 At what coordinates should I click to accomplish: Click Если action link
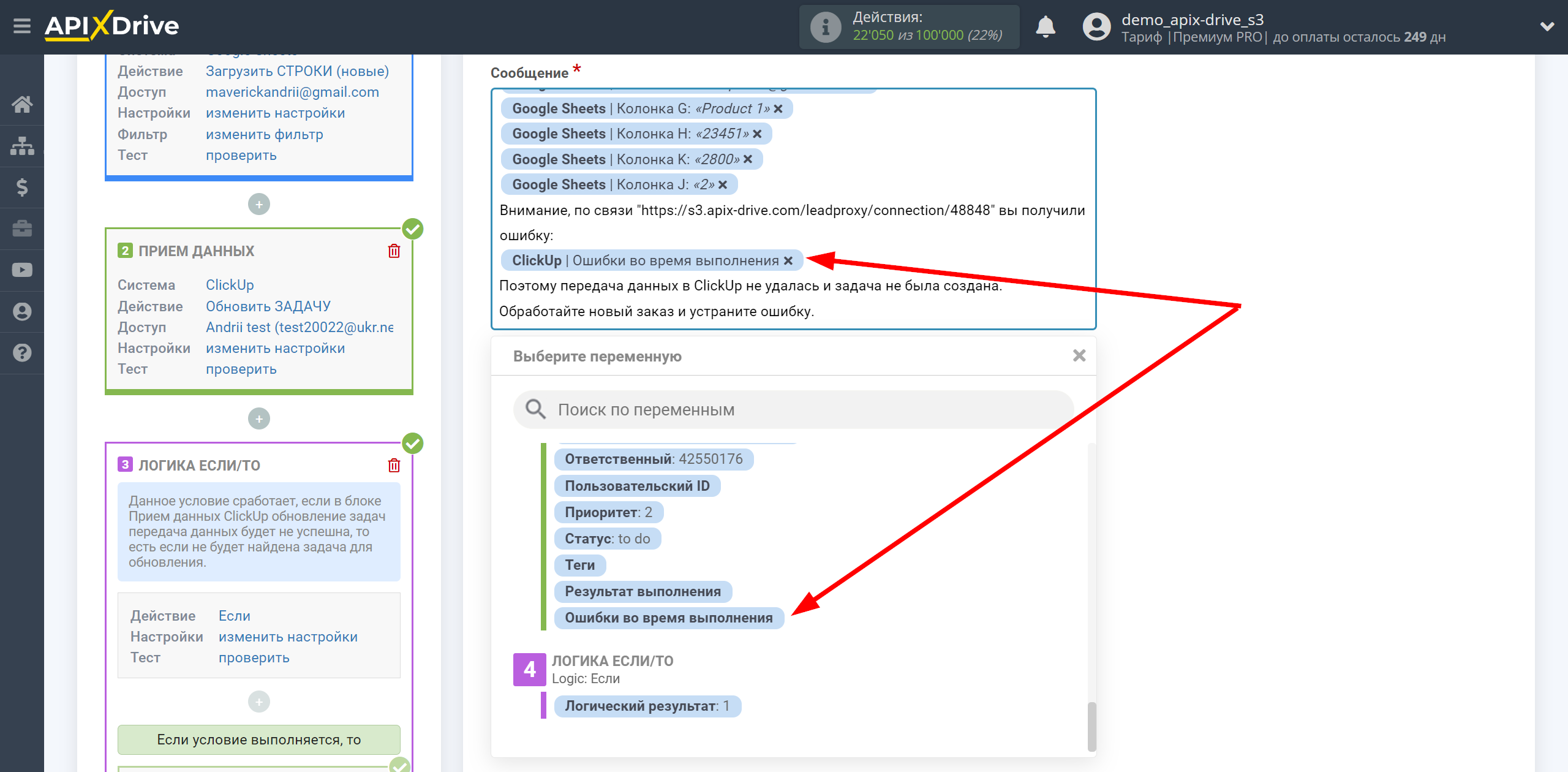click(x=234, y=616)
